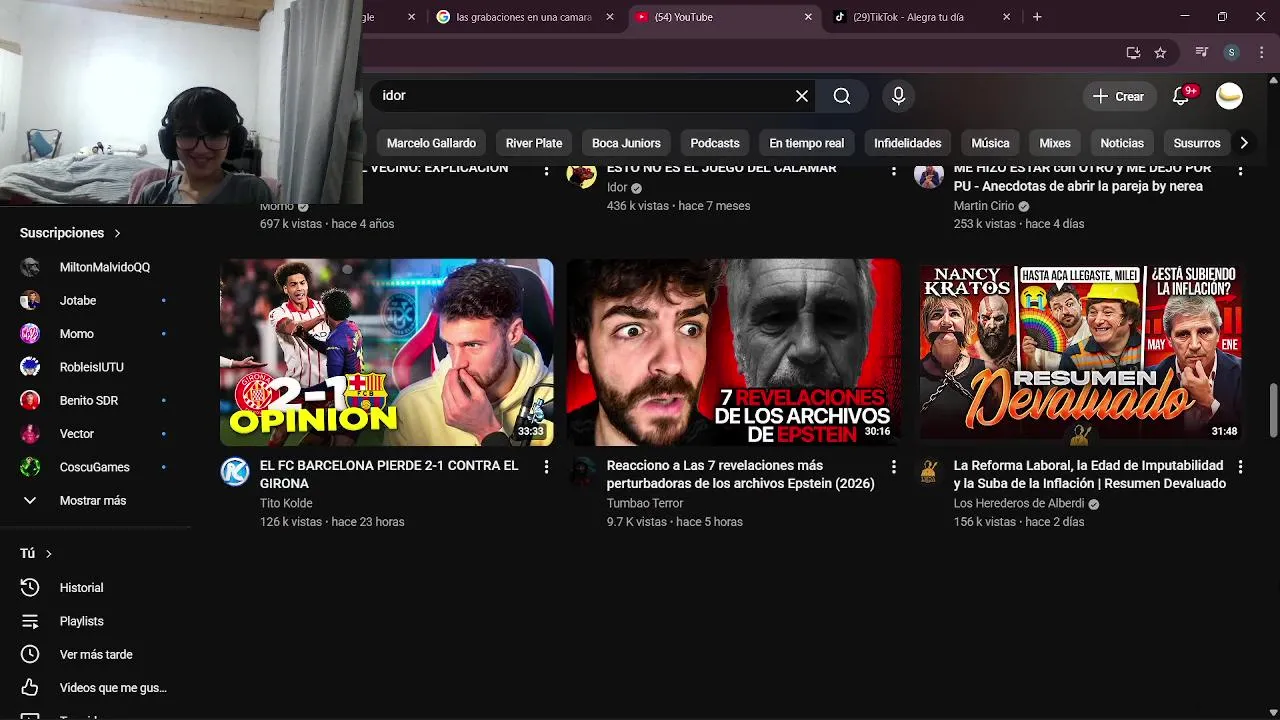Open options for Momo explicación video
The width and height of the screenshot is (1280, 720).
546,171
